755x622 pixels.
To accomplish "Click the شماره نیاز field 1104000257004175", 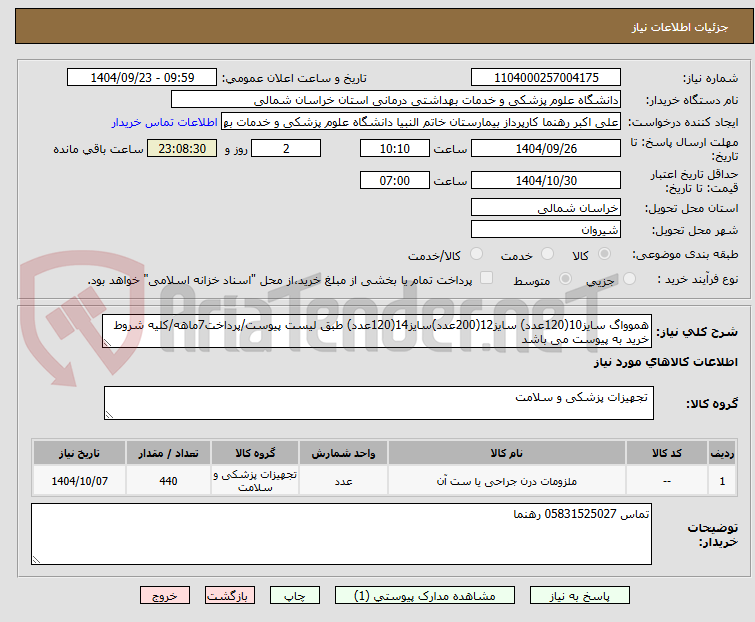I will pyautogui.click(x=546, y=78).
